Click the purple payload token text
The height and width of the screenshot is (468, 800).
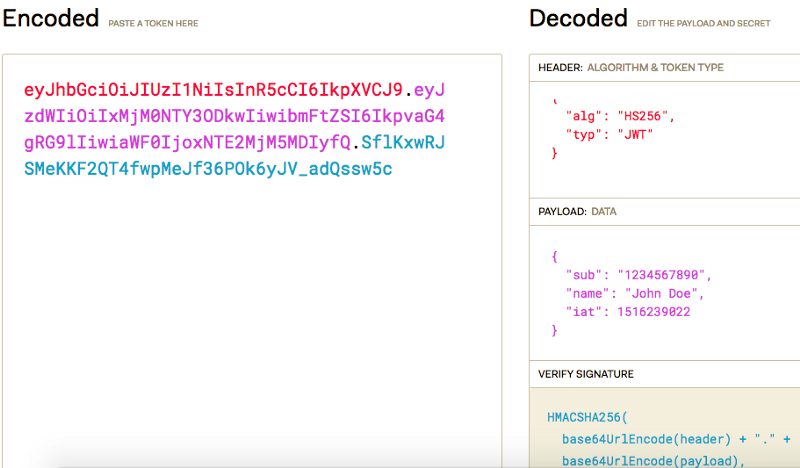(x=234, y=116)
